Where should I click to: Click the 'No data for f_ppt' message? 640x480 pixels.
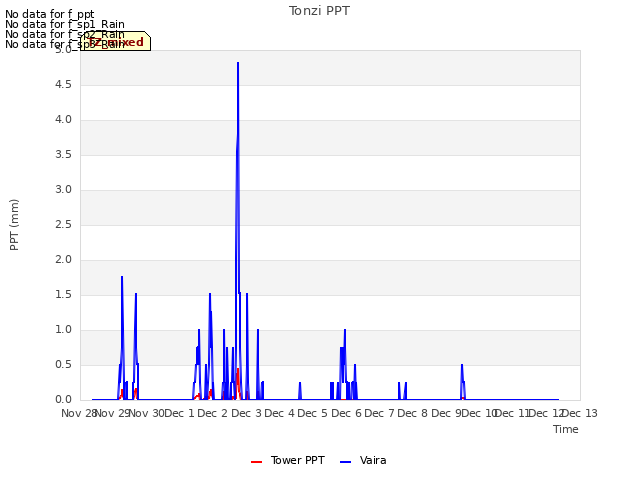[x=49, y=14]
